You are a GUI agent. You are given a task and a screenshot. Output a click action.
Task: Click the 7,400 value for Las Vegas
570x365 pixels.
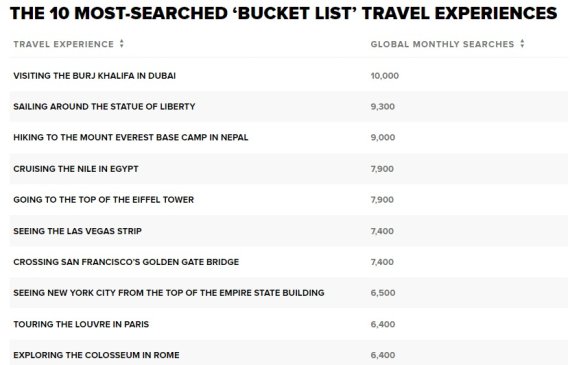pyautogui.click(x=382, y=231)
